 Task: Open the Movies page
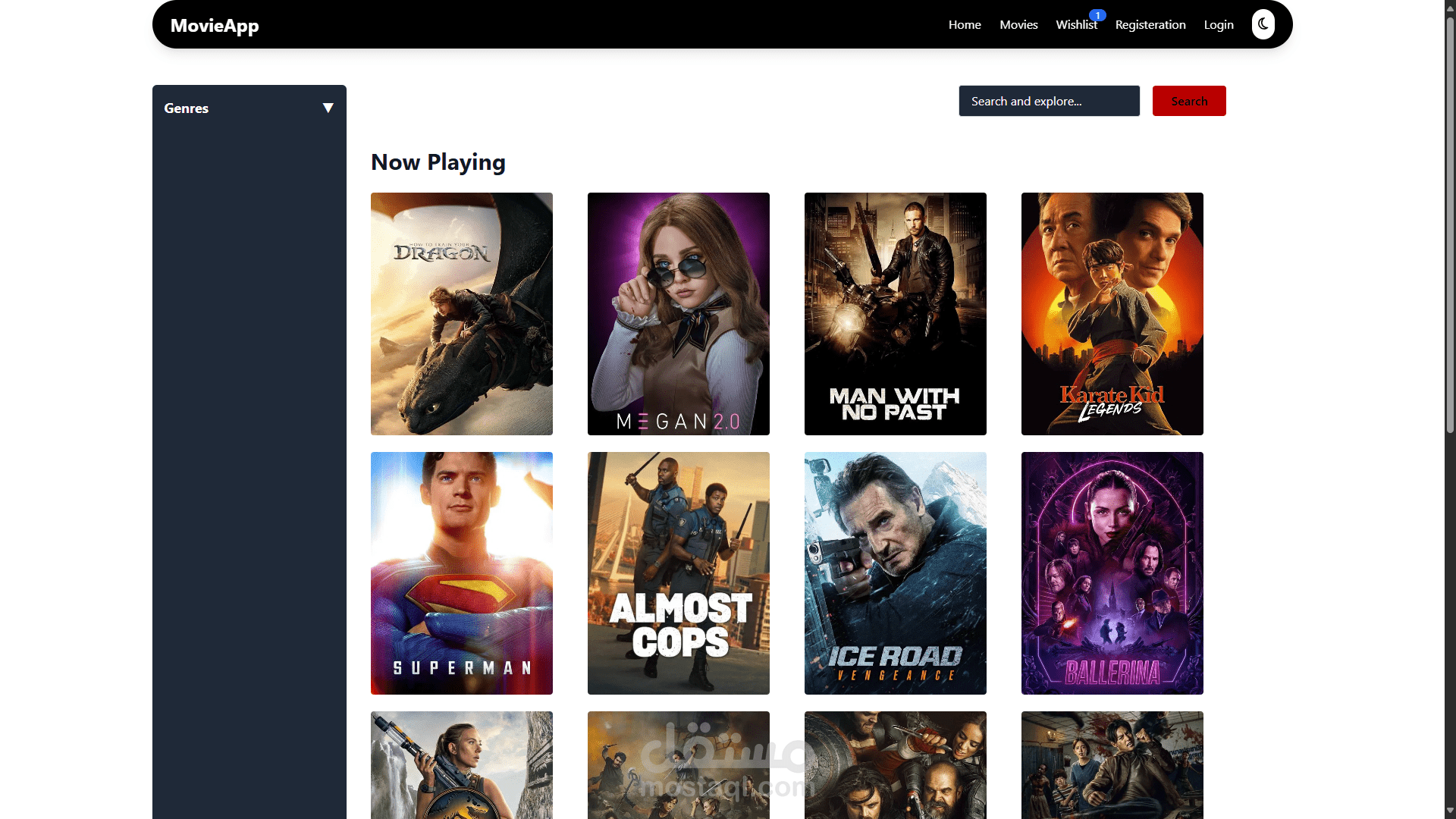coord(1018,25)
